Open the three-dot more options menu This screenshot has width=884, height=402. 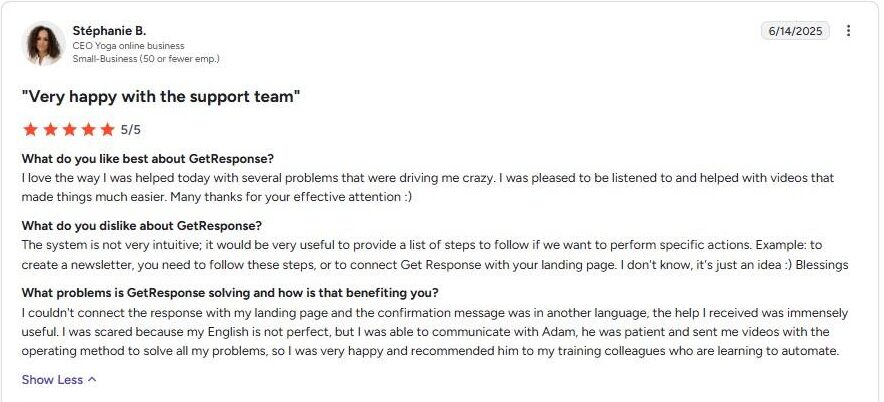pos(849,31)
